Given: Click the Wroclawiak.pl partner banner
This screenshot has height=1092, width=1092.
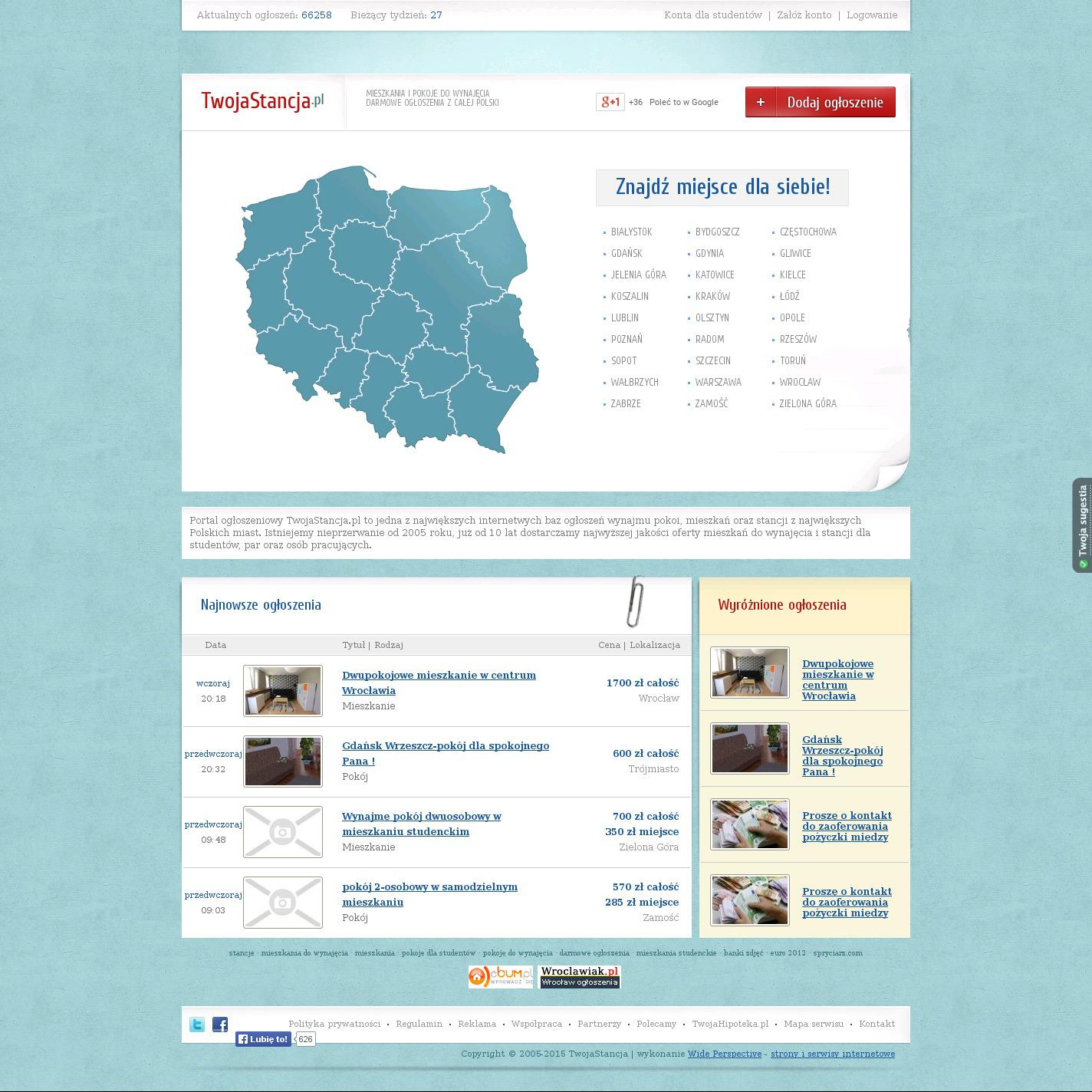Looking at the screenshot, I should tap(580, 977).
